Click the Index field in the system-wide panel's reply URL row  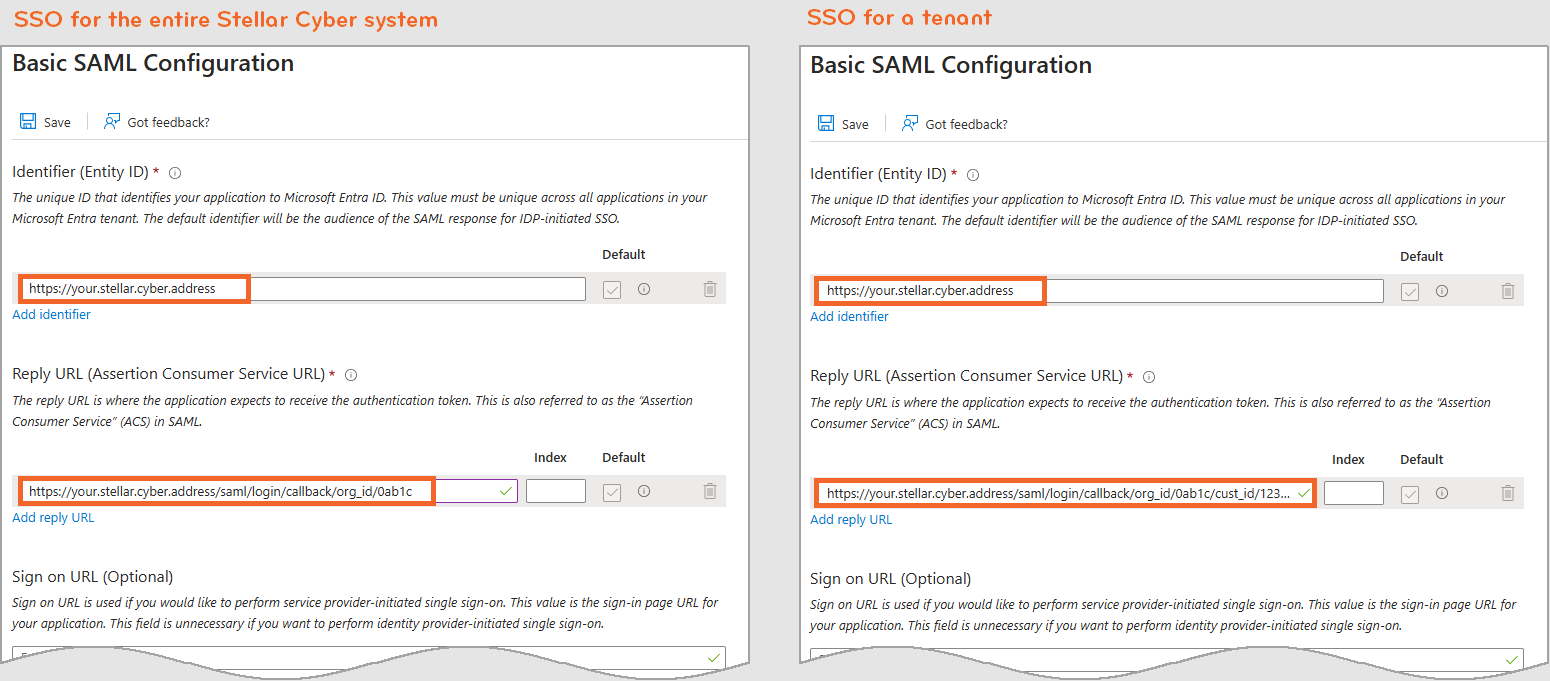click(x=555, y=491)
